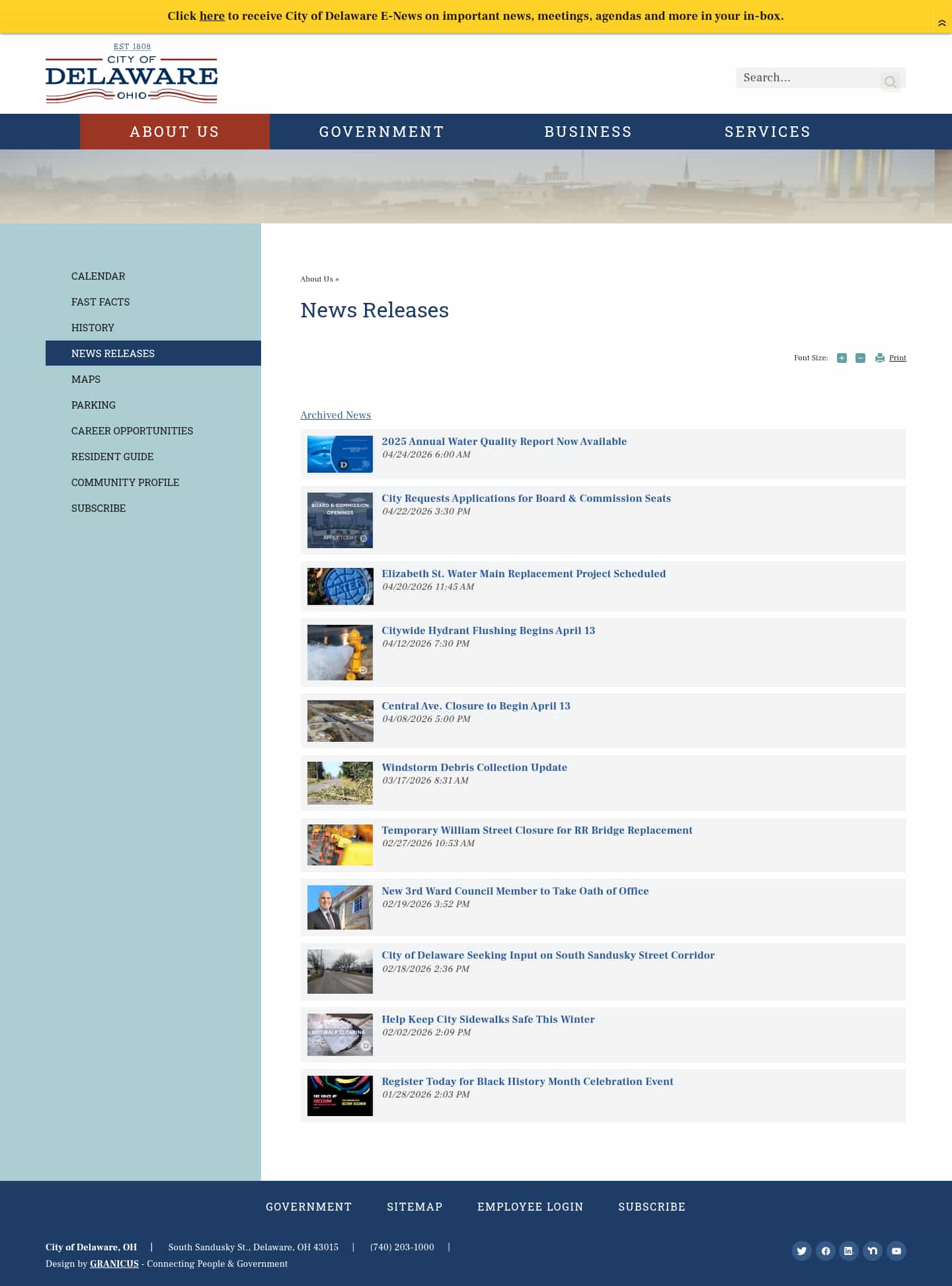This screenshot has width=952, height=1286.
Task: Open Sitemap link in footer
Action: [x=415, y=1207]
